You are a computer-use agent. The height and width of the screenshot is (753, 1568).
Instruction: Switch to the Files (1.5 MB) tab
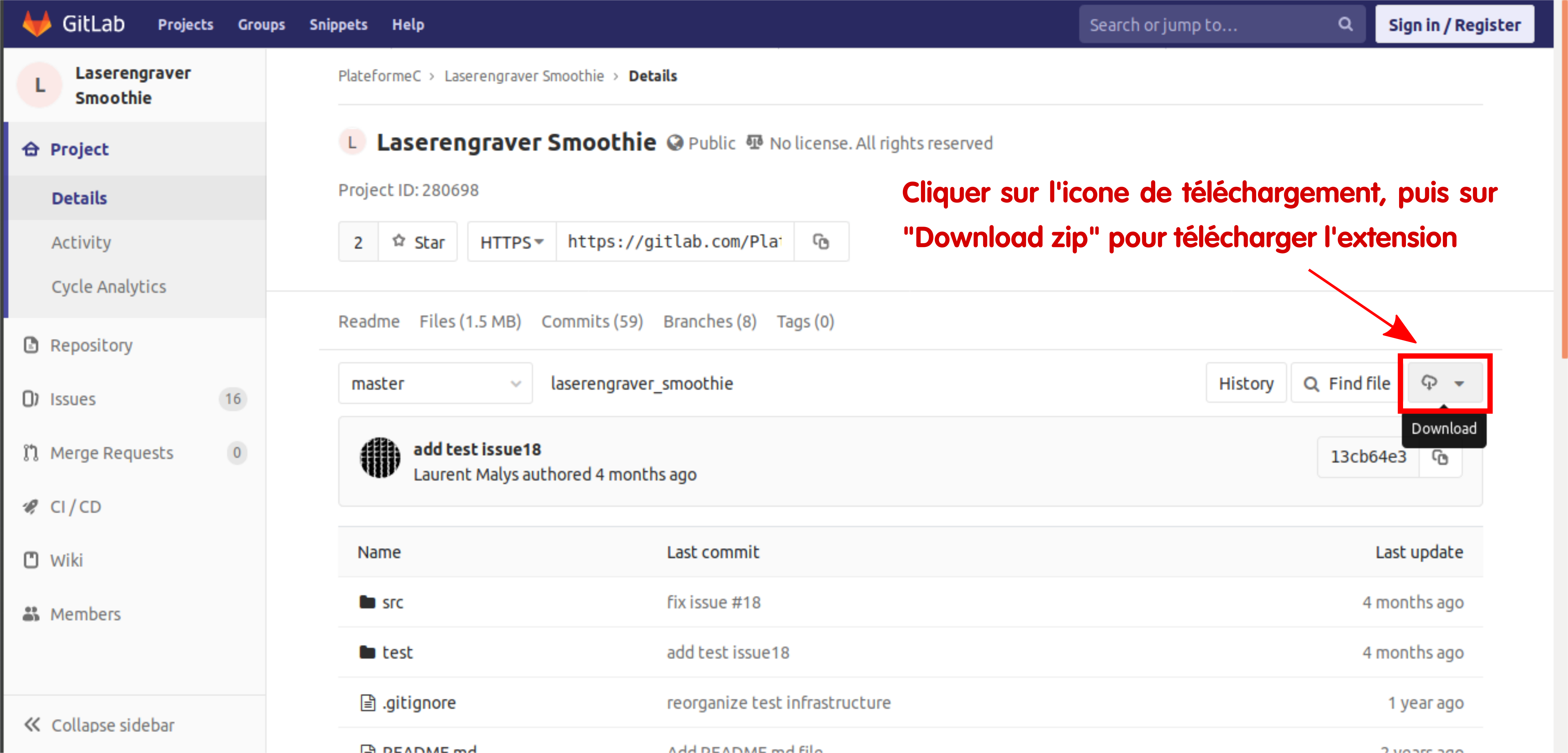click(x=471, y=321)
